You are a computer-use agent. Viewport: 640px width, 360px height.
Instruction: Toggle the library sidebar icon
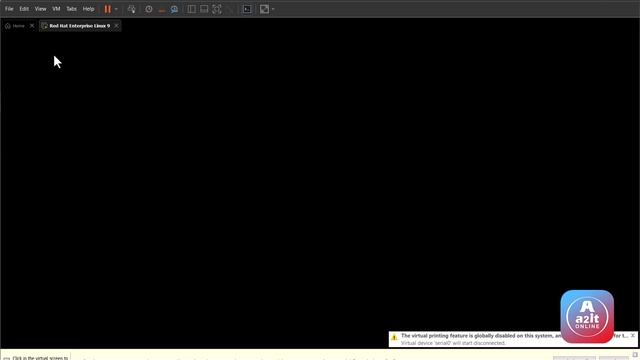pos(191,9)
